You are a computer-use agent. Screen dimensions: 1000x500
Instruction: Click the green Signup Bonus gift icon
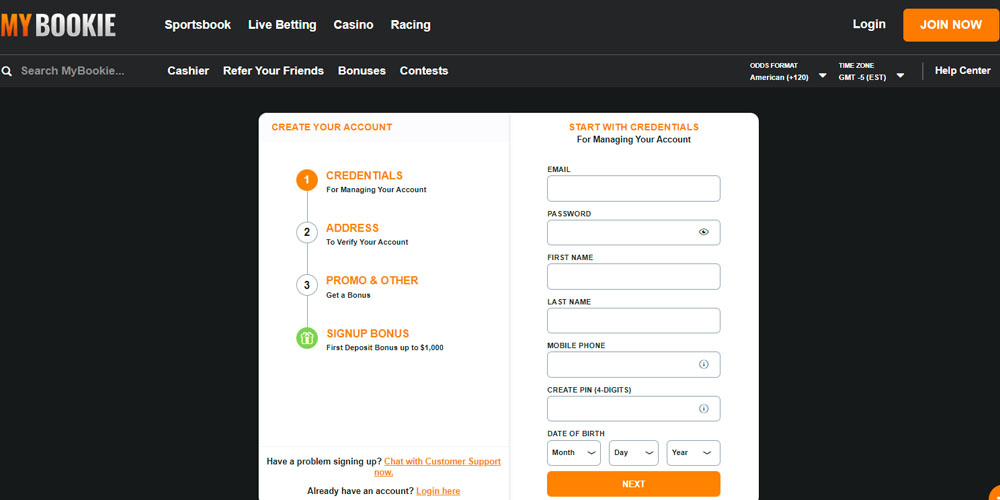point(307,337)
